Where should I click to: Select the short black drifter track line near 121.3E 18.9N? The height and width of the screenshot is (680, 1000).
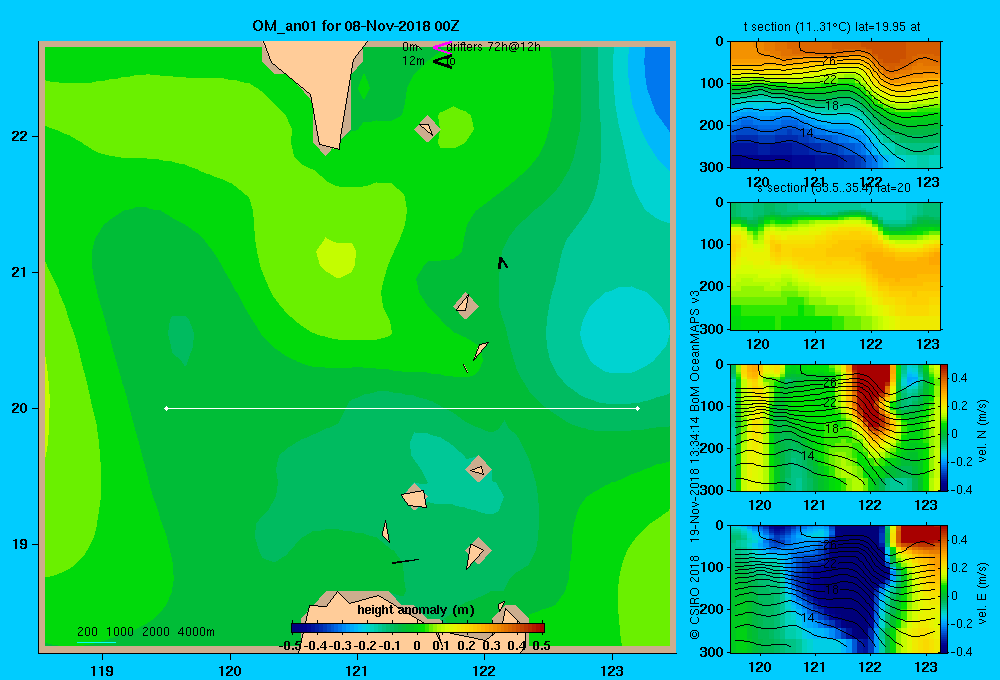point(405,561)
